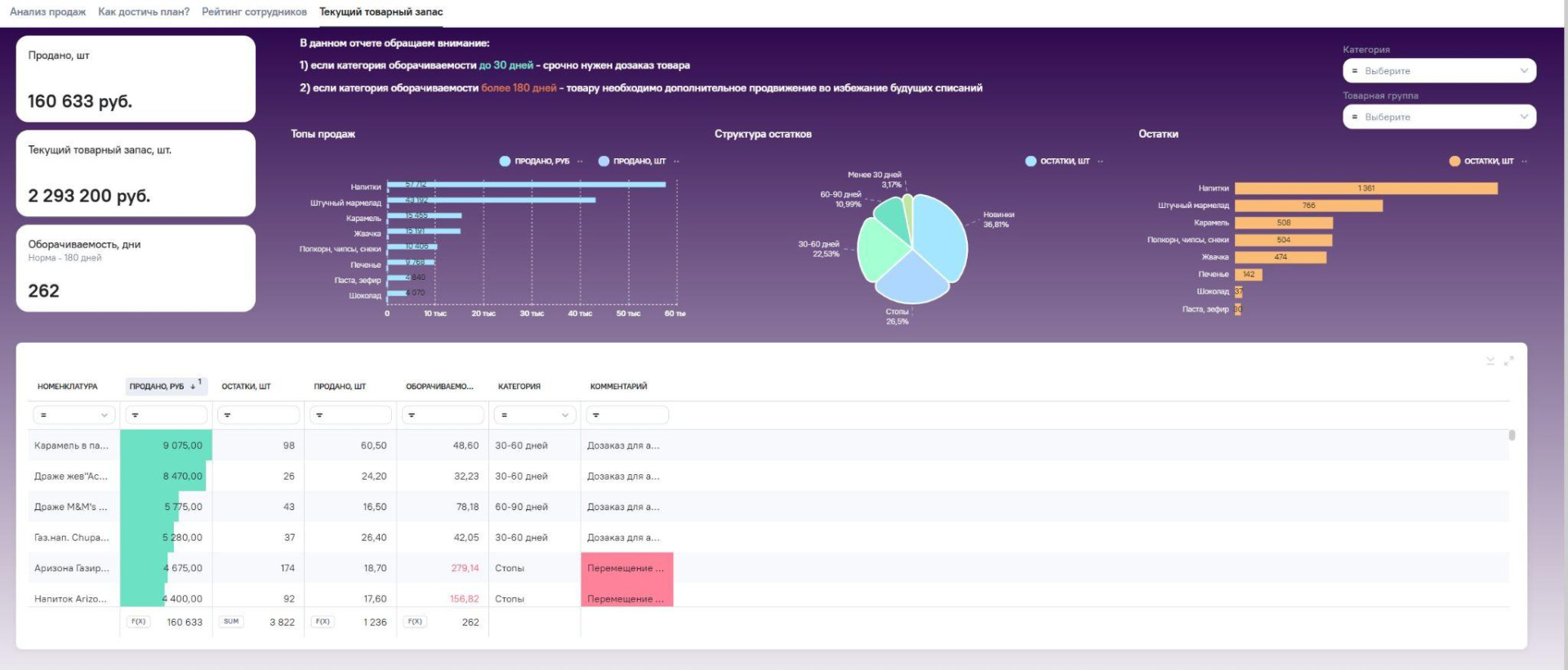Toggle the Продано, шт legend series
Image resolution: width=1568 pixels, height=670 pixels.
pyautogui.click(x=632, y=162)
